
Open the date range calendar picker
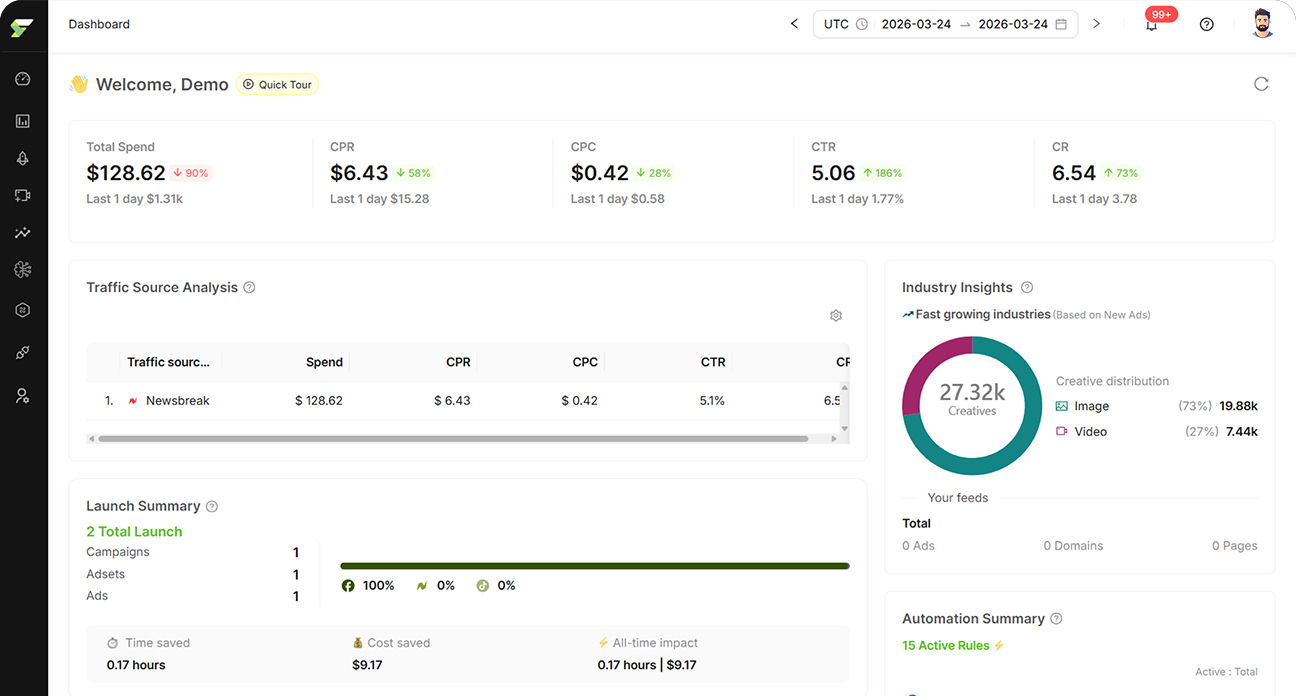tap(1060, 24)
